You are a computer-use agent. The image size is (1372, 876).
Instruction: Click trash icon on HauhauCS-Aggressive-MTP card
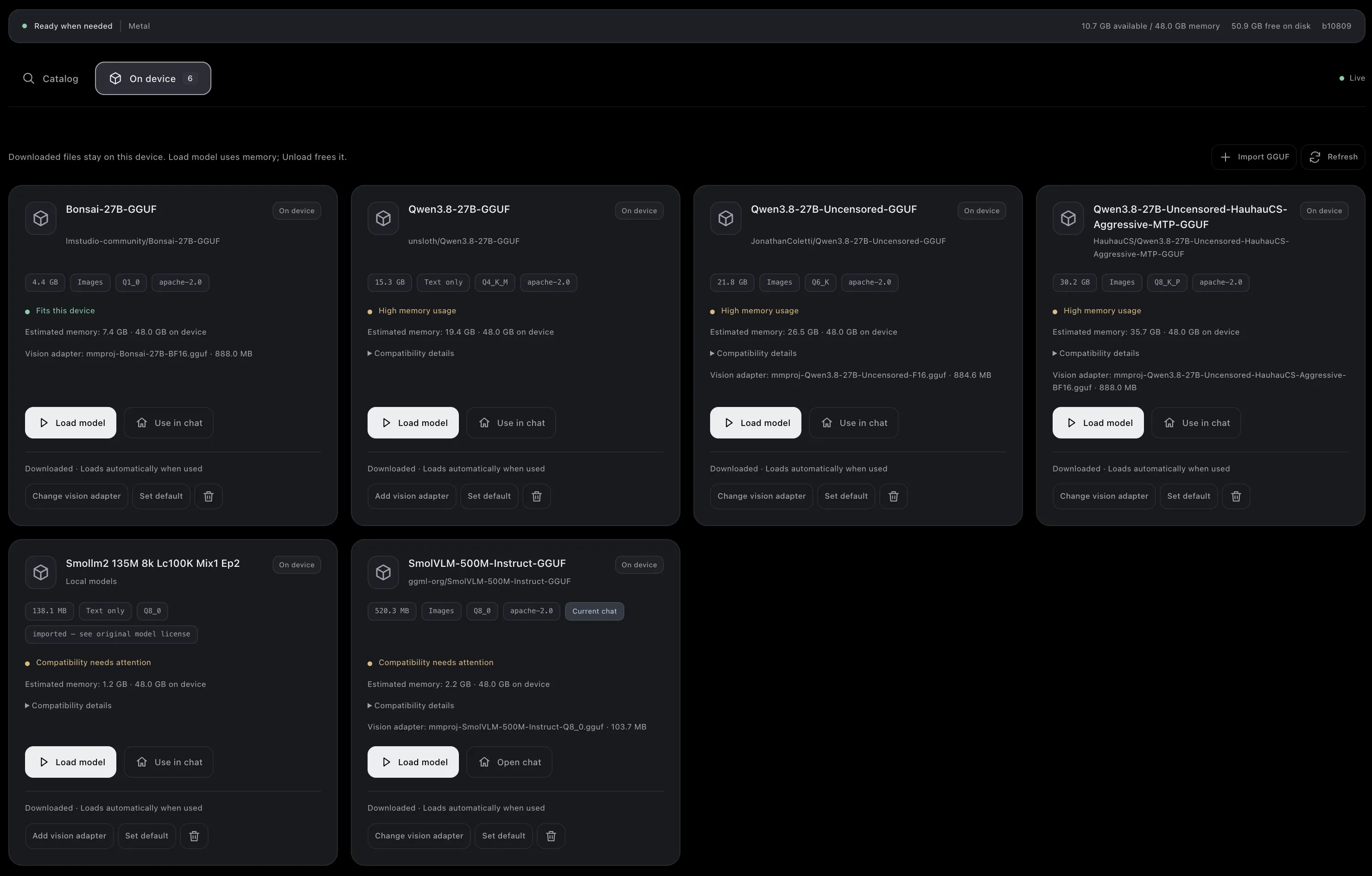click(x=1236, y=496)
